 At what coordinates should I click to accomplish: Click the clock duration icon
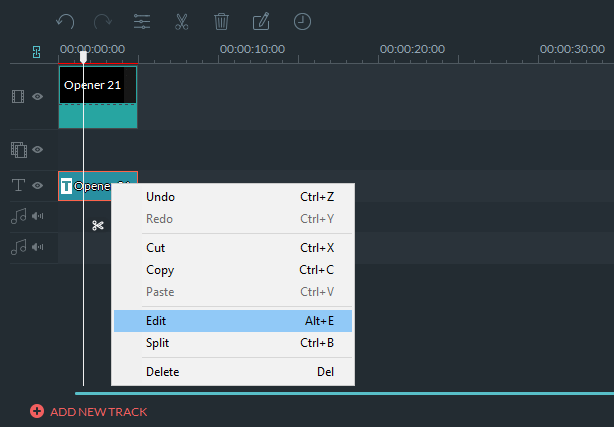point(302,22)
